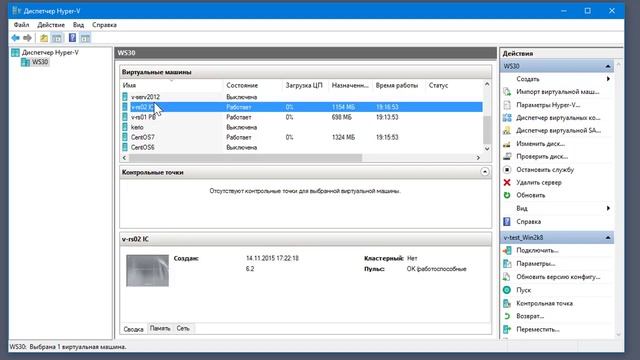Click the VM Параметры icon

coord(507,264)
